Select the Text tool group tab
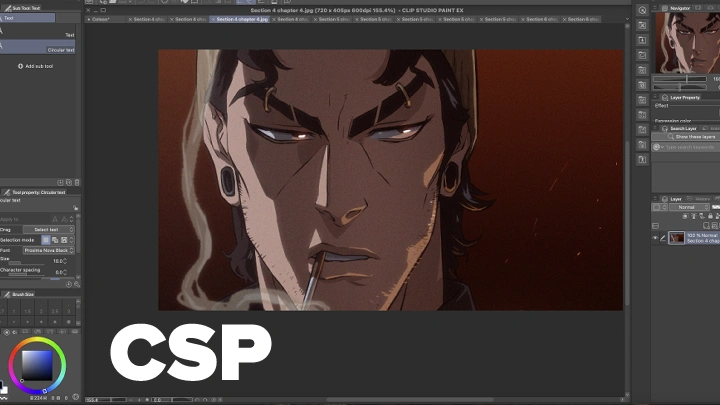 27,18
